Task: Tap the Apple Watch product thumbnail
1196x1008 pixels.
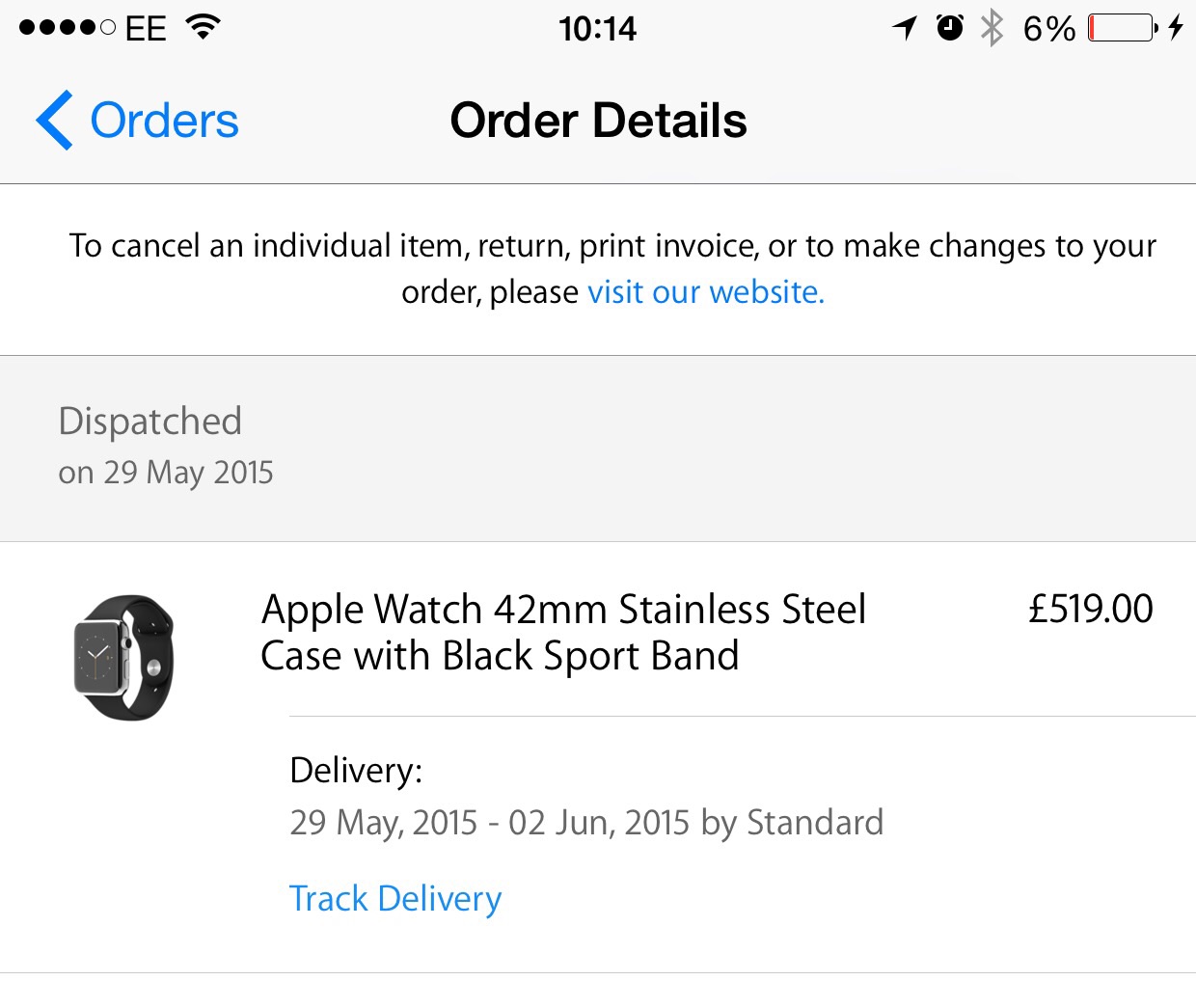Action: [124, 657]
